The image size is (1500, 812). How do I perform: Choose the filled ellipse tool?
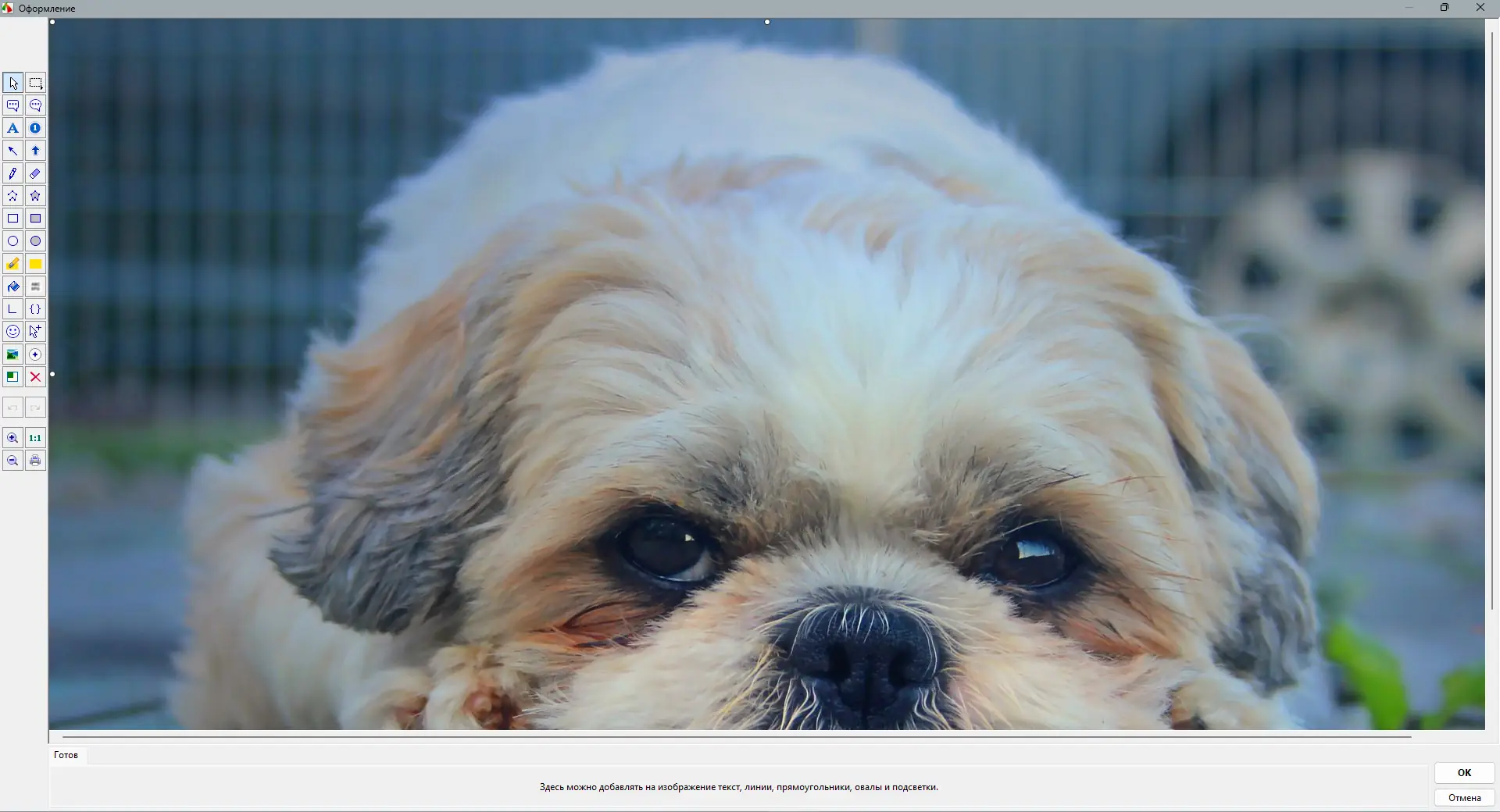pos(35,241)
